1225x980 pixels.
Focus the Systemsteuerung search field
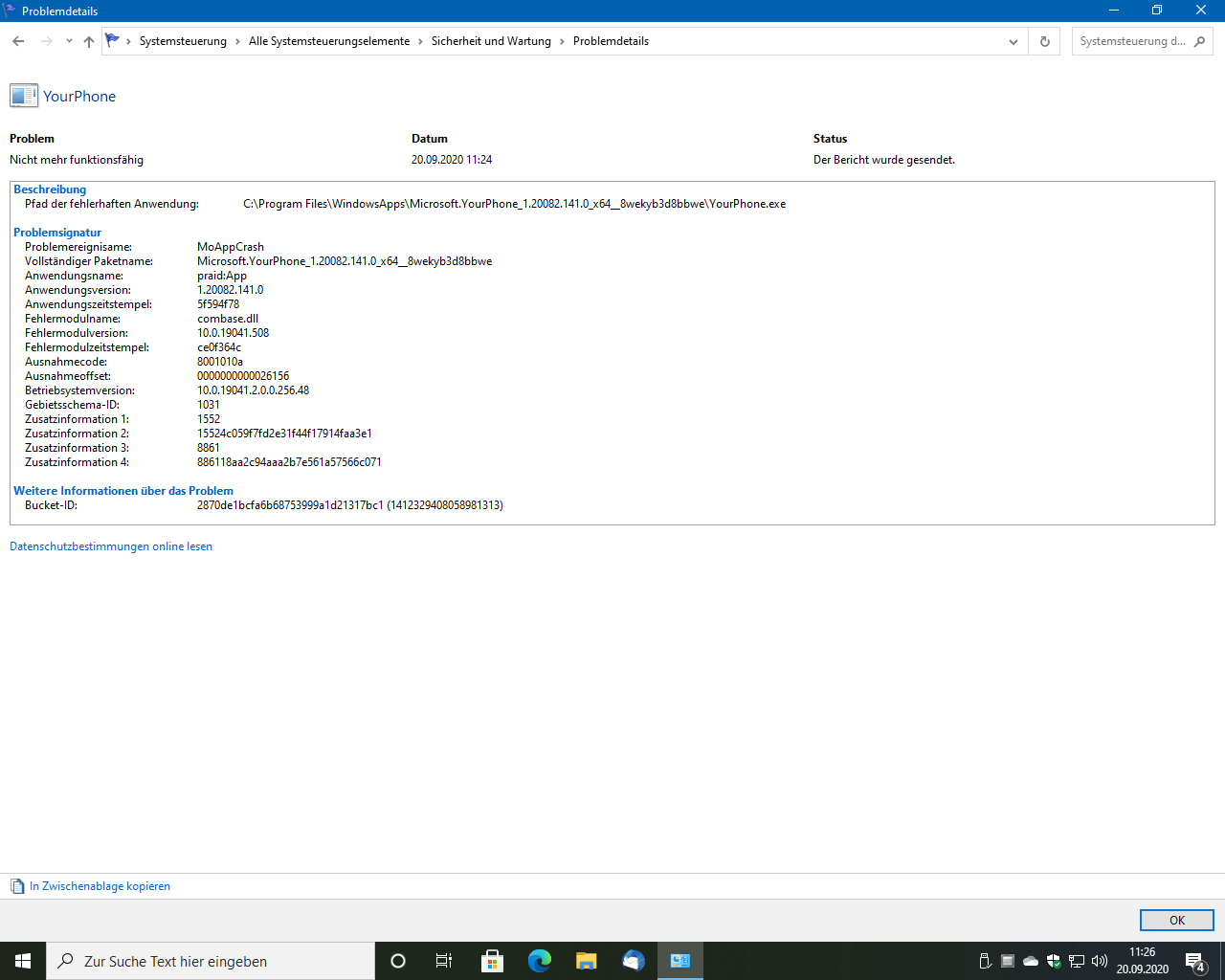coord(1132,41)
